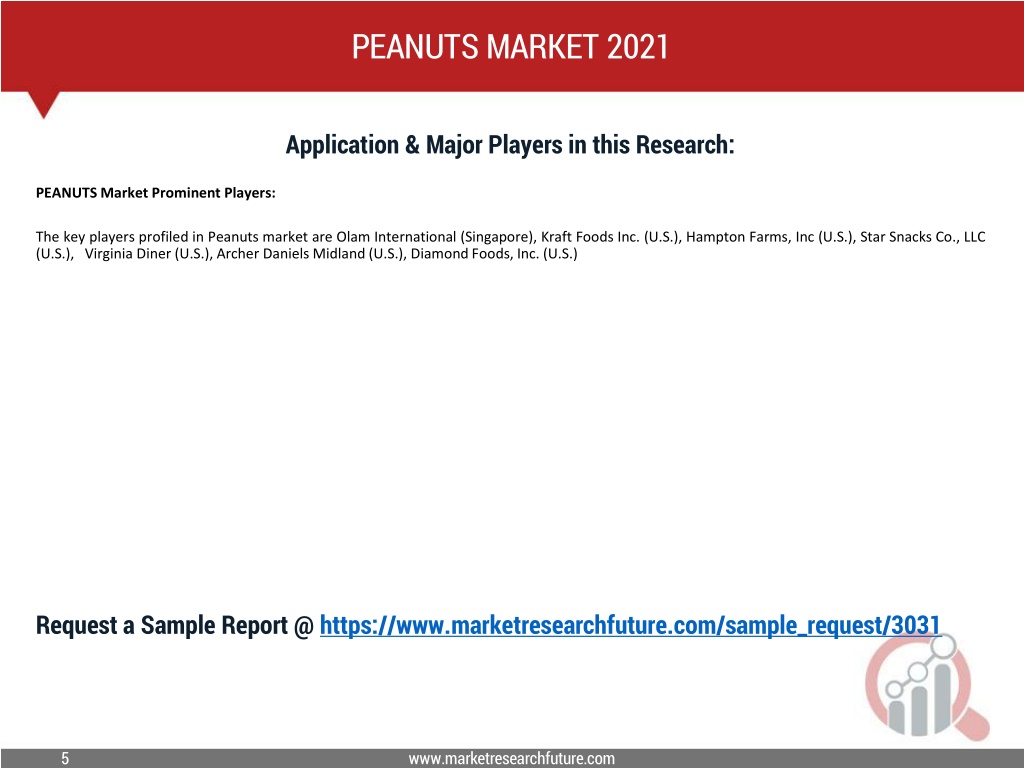Select 'PEANUTS Market Prominent Players:' subheading
This screenshot has height=768, width=1024.
click(155, 193)
